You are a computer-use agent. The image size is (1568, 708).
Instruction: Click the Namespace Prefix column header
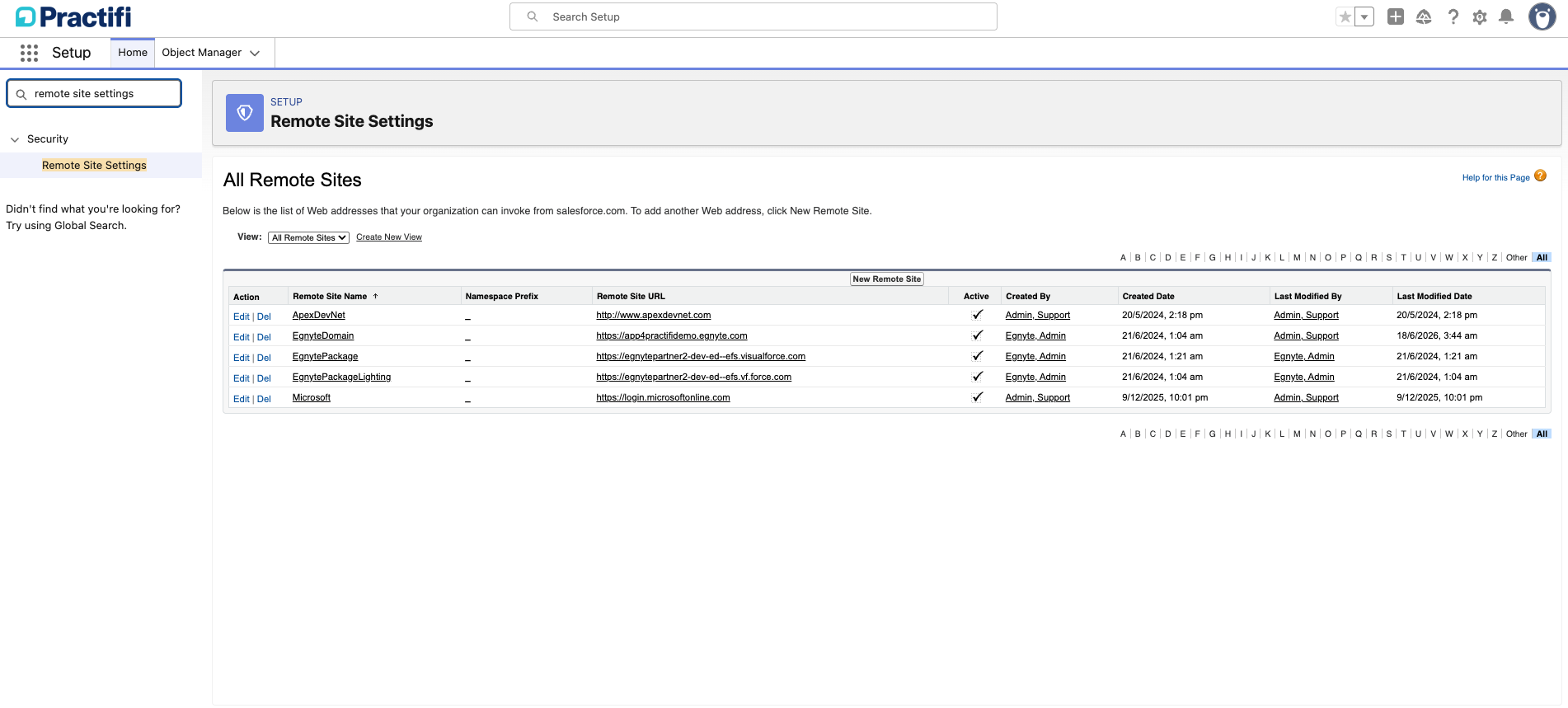pyautogui.click(x=501, y=296)
